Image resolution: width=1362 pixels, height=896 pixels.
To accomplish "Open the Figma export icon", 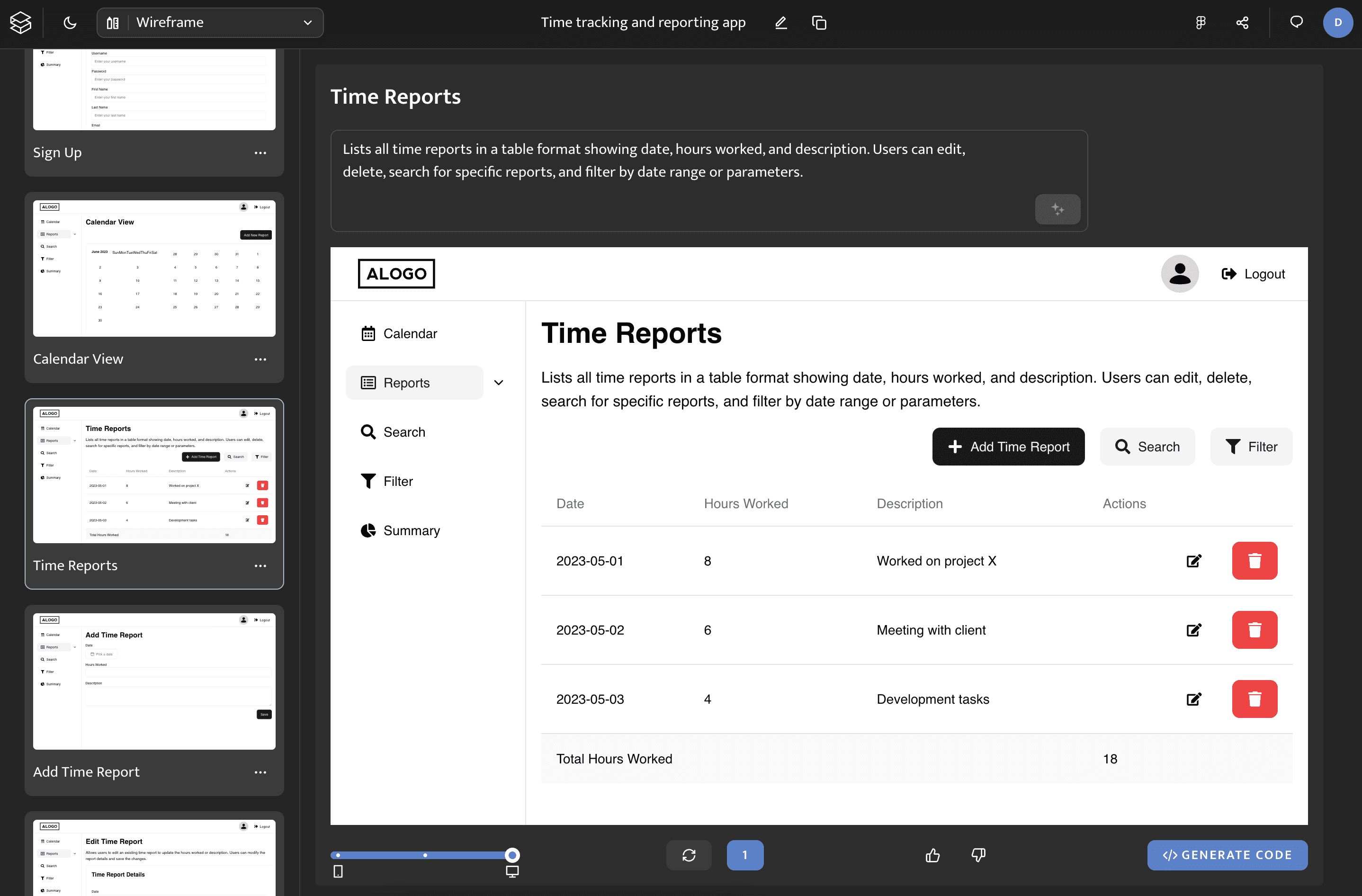I will [1201, 22].
